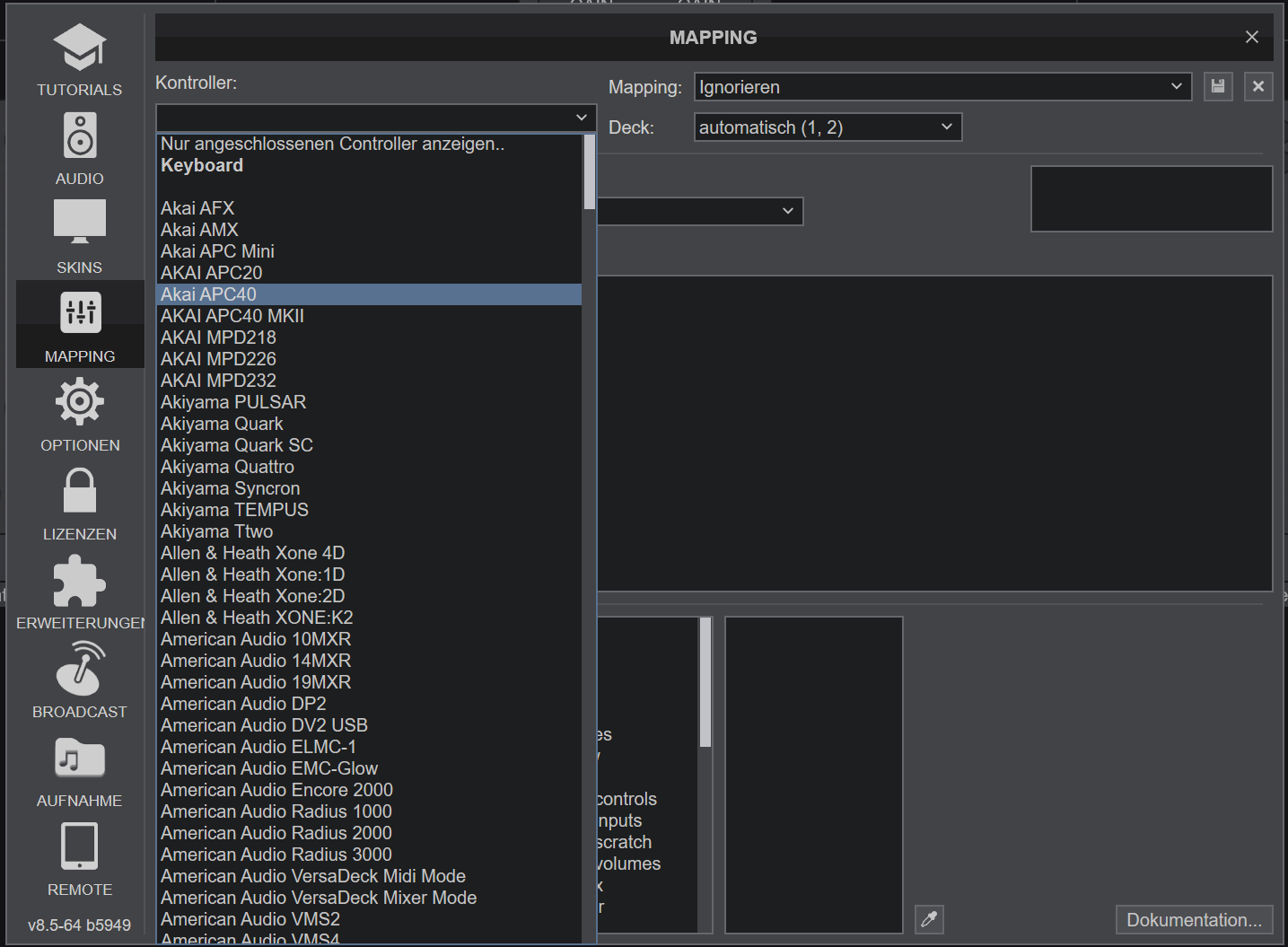
Task: Select Akai AFX controller
Action: (x=370, y=208)
